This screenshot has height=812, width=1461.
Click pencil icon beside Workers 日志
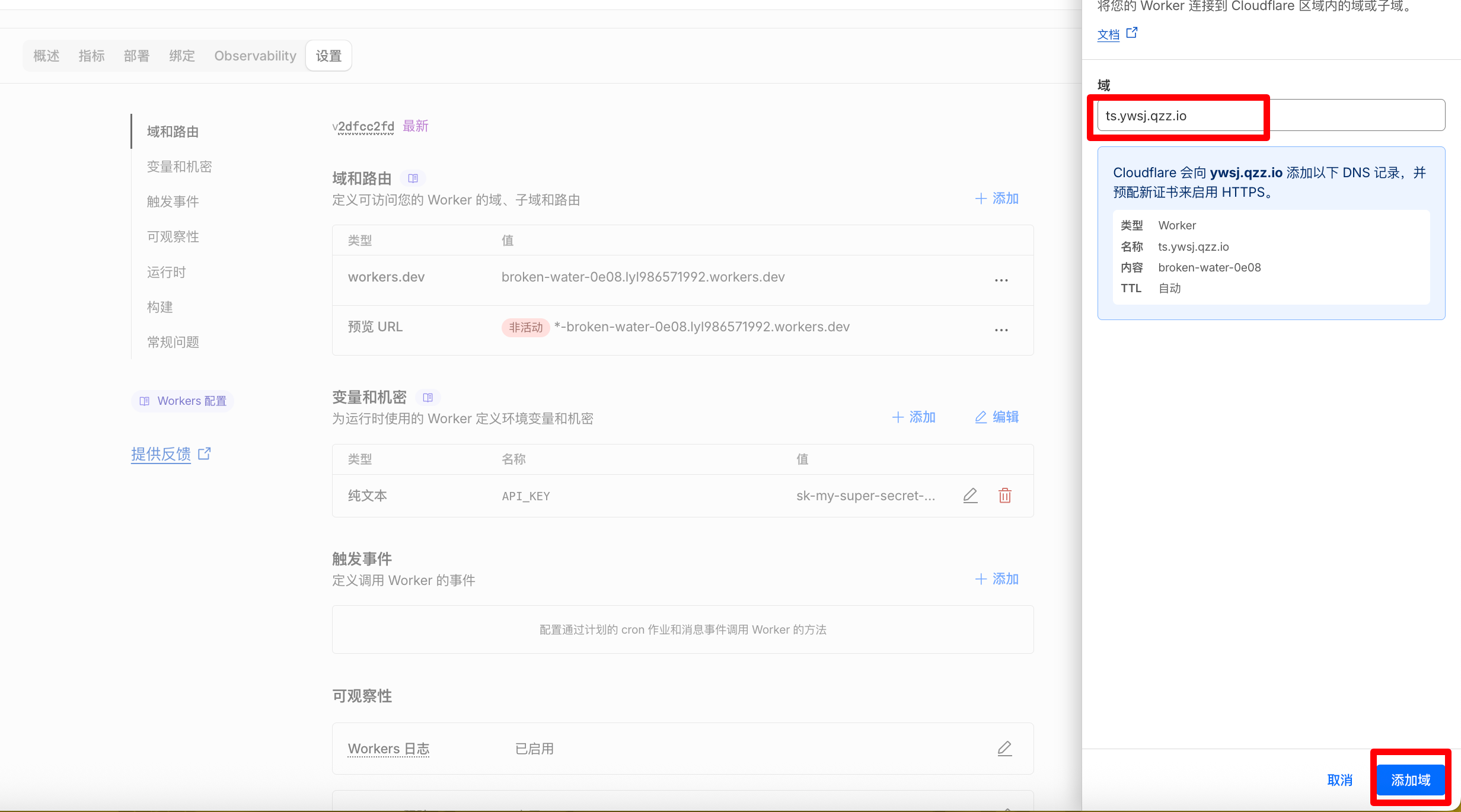point(1004,749)
